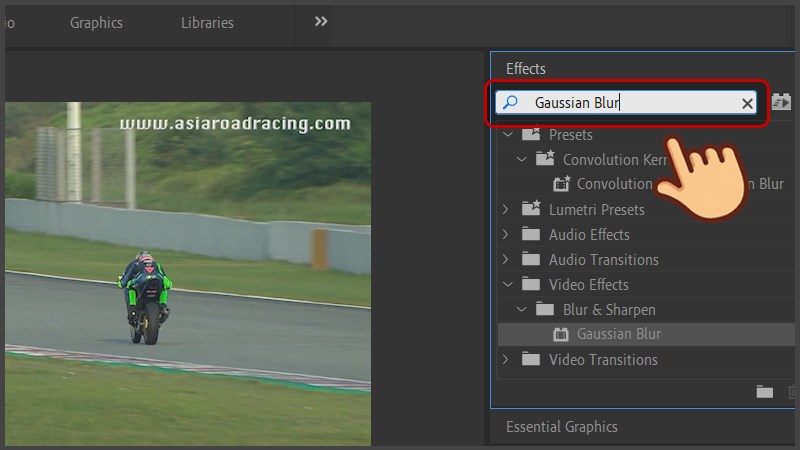Image resolution: width=800 pixels, height=450 pixels.
Task: Switch to the Libraries workspace tab
Action: [x=207, y=23]
